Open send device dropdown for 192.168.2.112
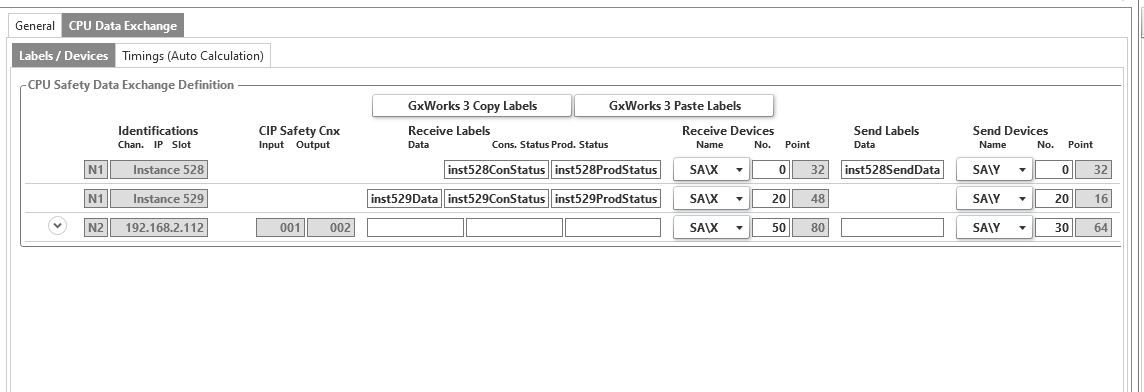The image size is (1144, 392). pos(994,228)
